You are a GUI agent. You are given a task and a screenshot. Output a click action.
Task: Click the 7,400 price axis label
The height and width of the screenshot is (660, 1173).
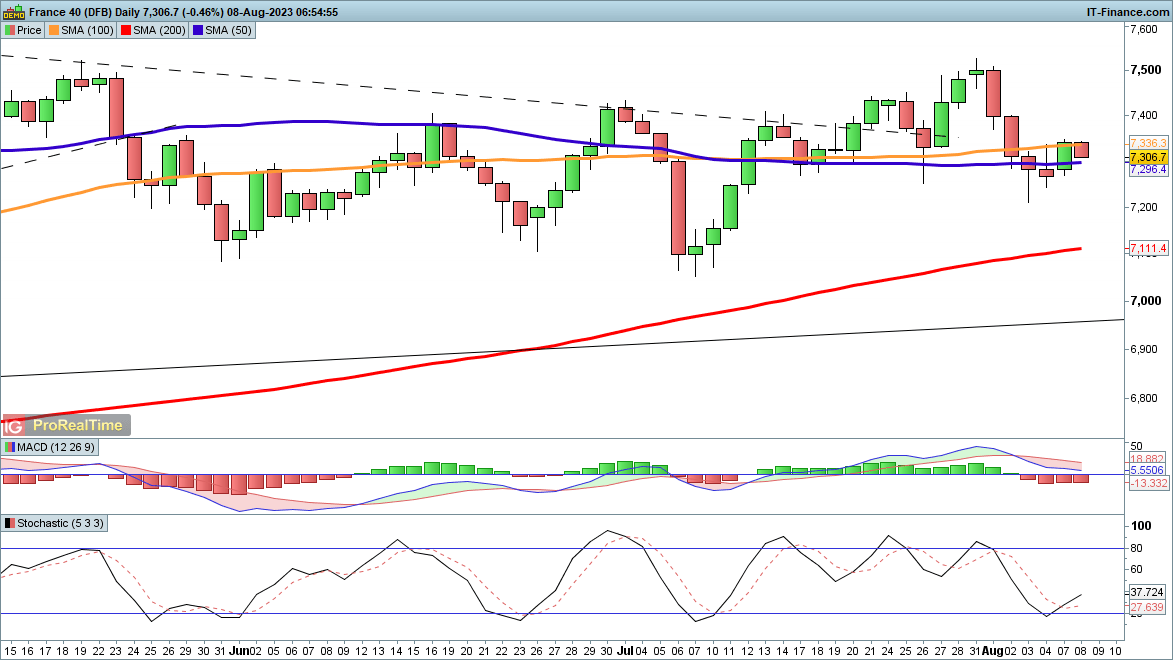pos(1145,115)
